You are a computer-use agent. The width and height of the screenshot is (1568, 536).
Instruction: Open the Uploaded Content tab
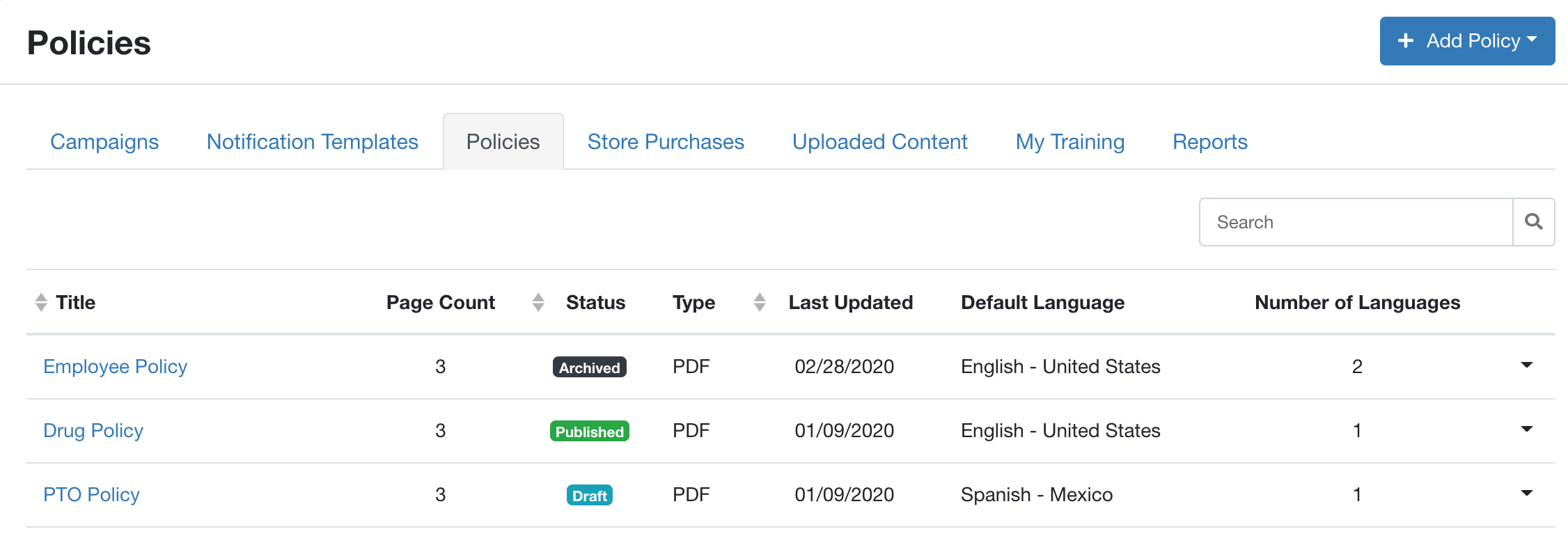coord(880,142)
